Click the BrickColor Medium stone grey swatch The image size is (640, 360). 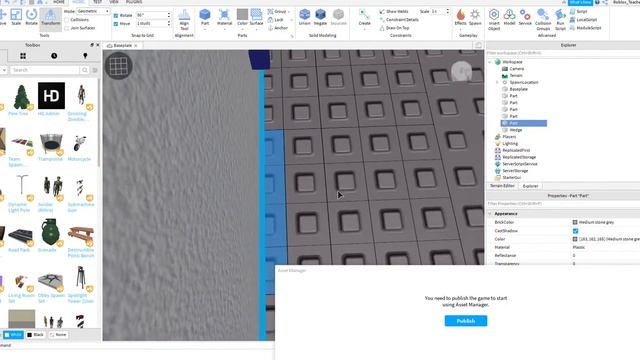point(575,222)
